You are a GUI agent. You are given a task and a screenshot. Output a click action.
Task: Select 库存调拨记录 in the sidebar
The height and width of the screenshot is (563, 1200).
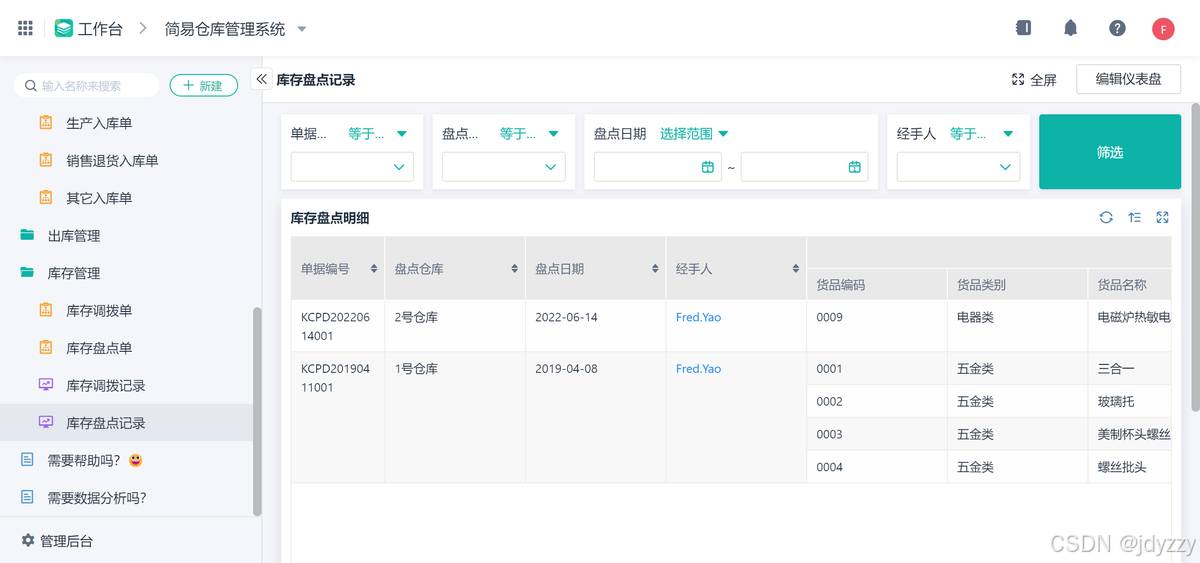point(105,385)
